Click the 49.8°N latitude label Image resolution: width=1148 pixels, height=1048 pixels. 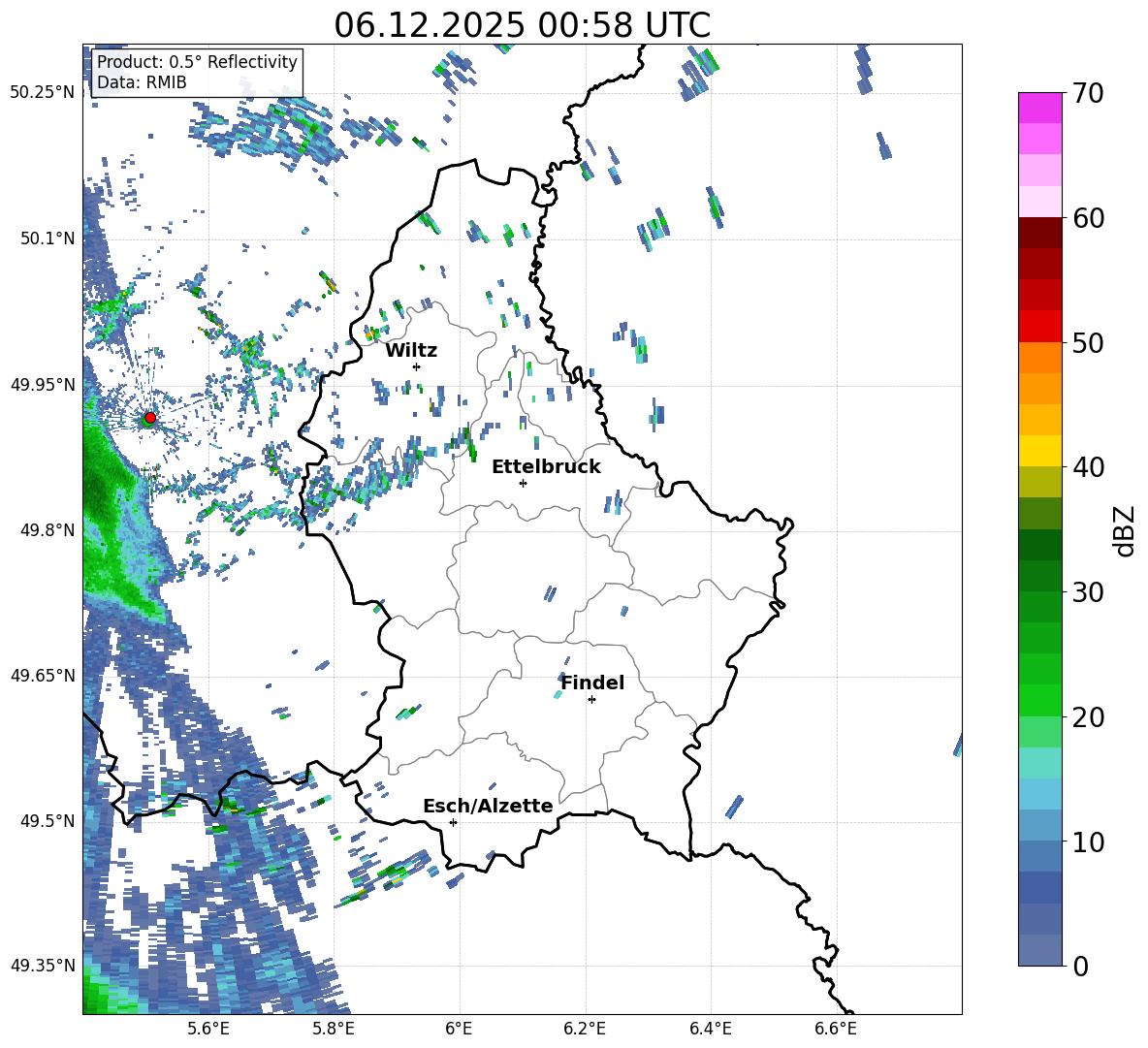point(47,530)
